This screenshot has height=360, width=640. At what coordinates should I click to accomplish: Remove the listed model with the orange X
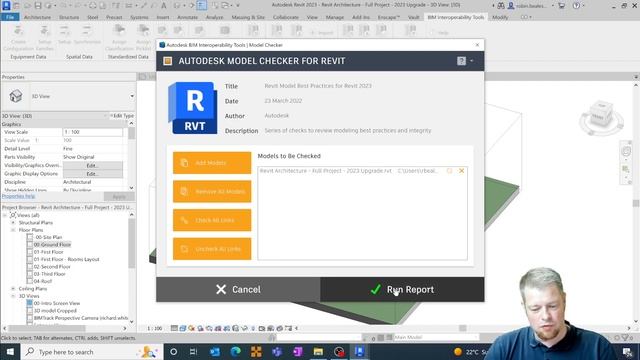point(462,171)
